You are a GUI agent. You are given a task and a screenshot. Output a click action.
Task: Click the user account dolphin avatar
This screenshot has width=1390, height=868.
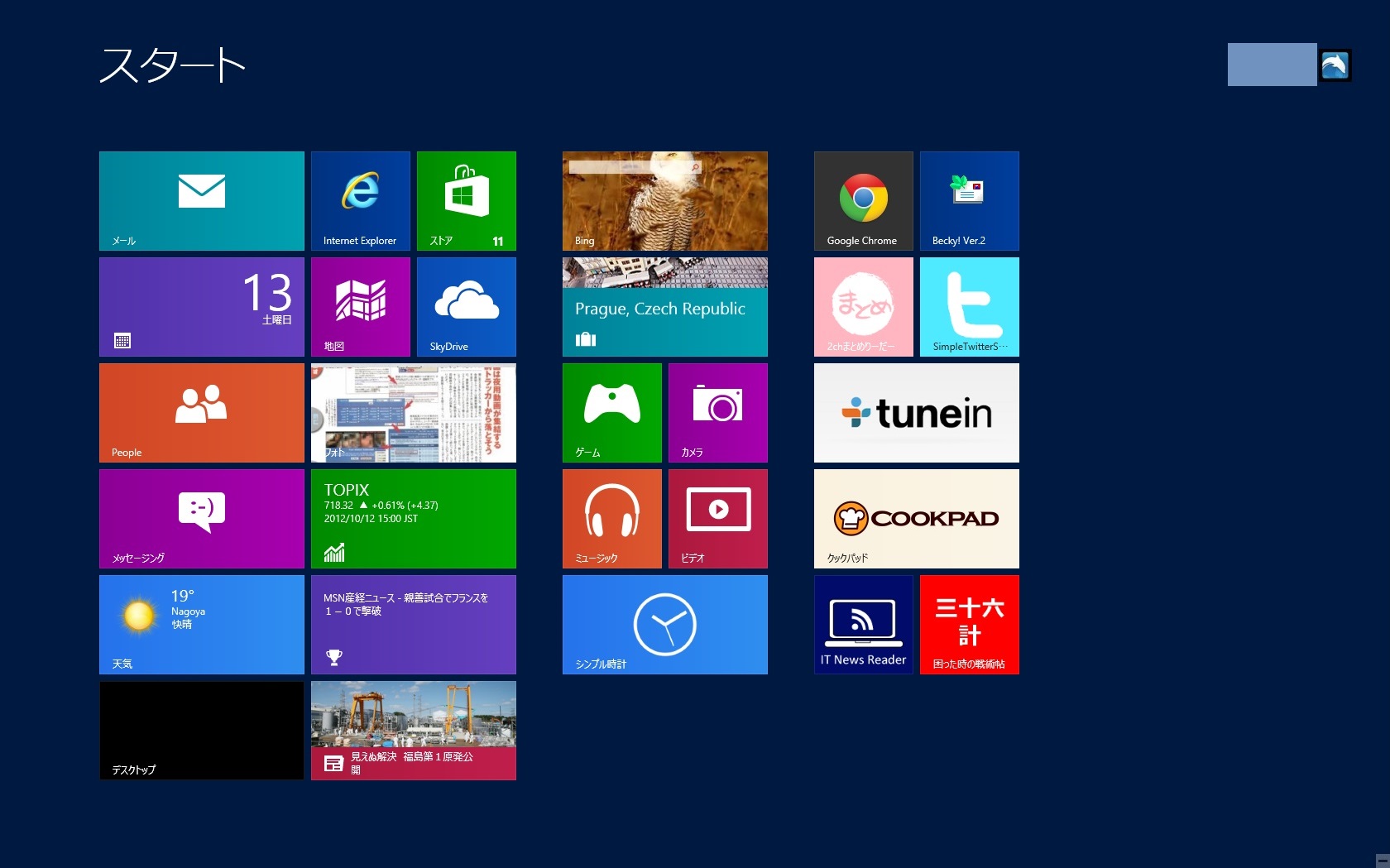coord(1335,65)
